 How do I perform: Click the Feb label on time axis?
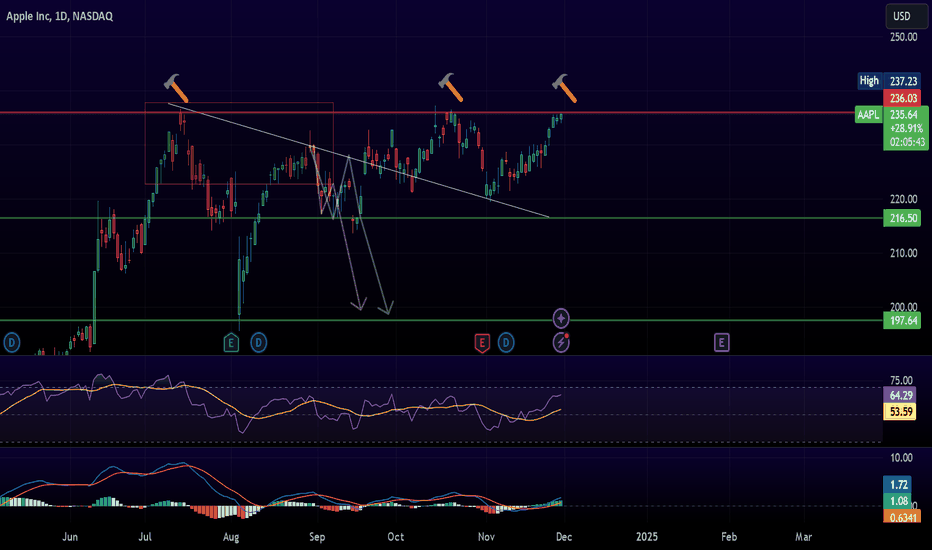[729, 537]
